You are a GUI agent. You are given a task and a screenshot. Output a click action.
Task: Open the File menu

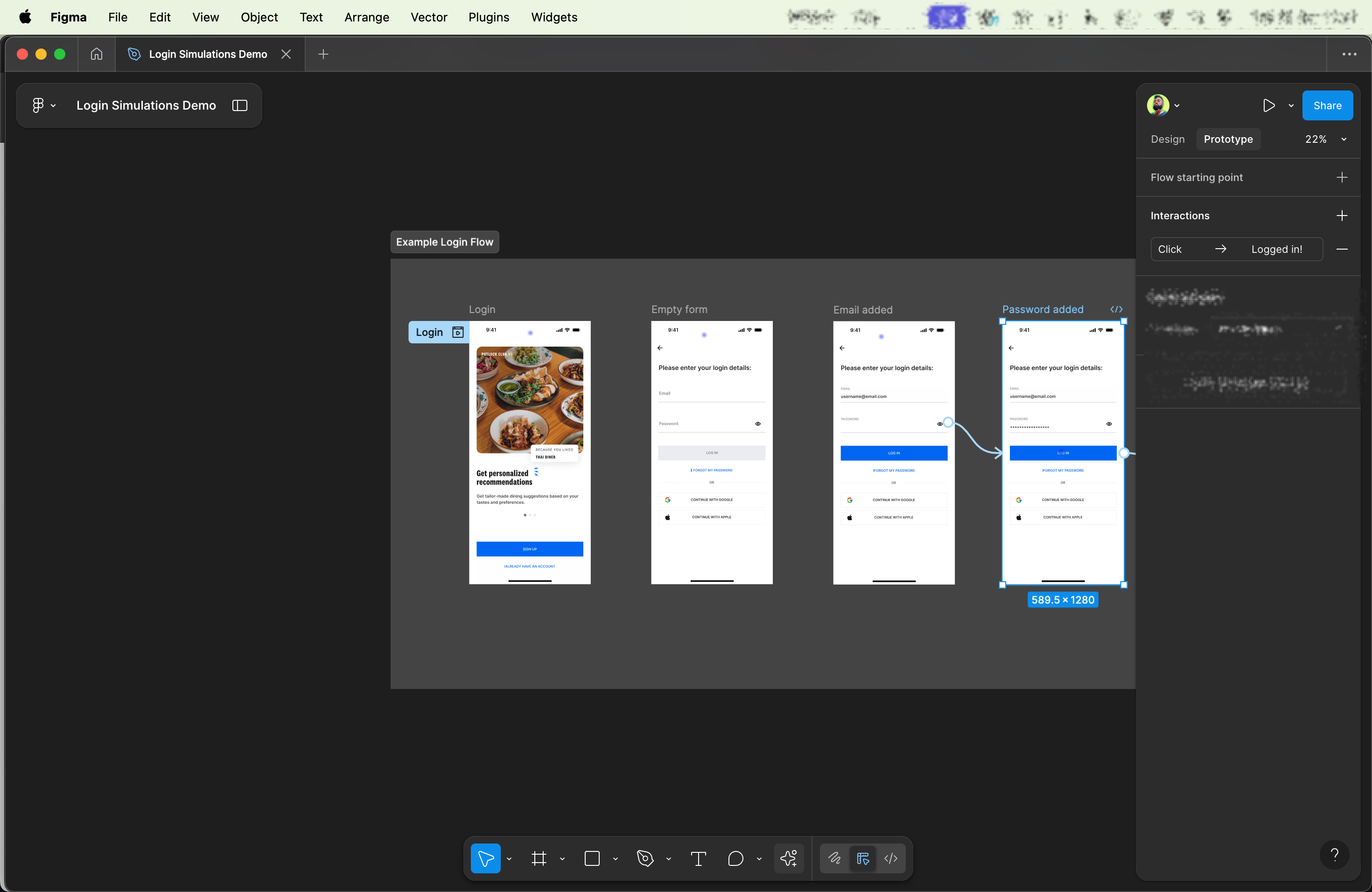coord(118,17)
